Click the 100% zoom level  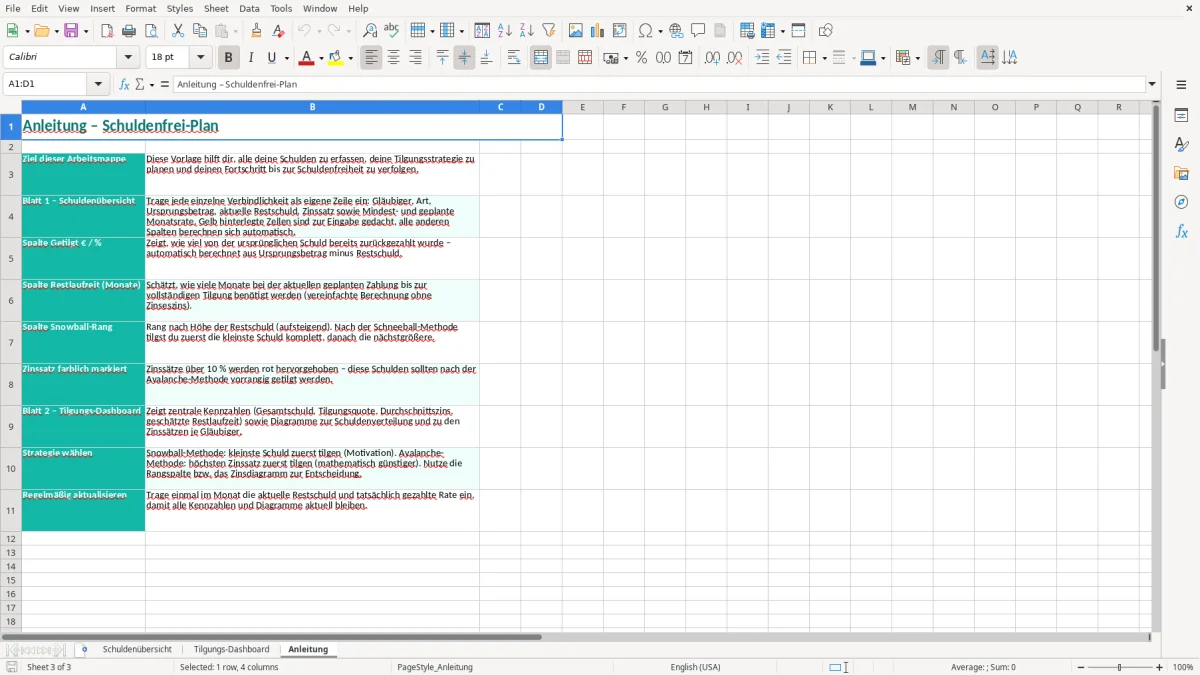click(x=1183, y=667)
